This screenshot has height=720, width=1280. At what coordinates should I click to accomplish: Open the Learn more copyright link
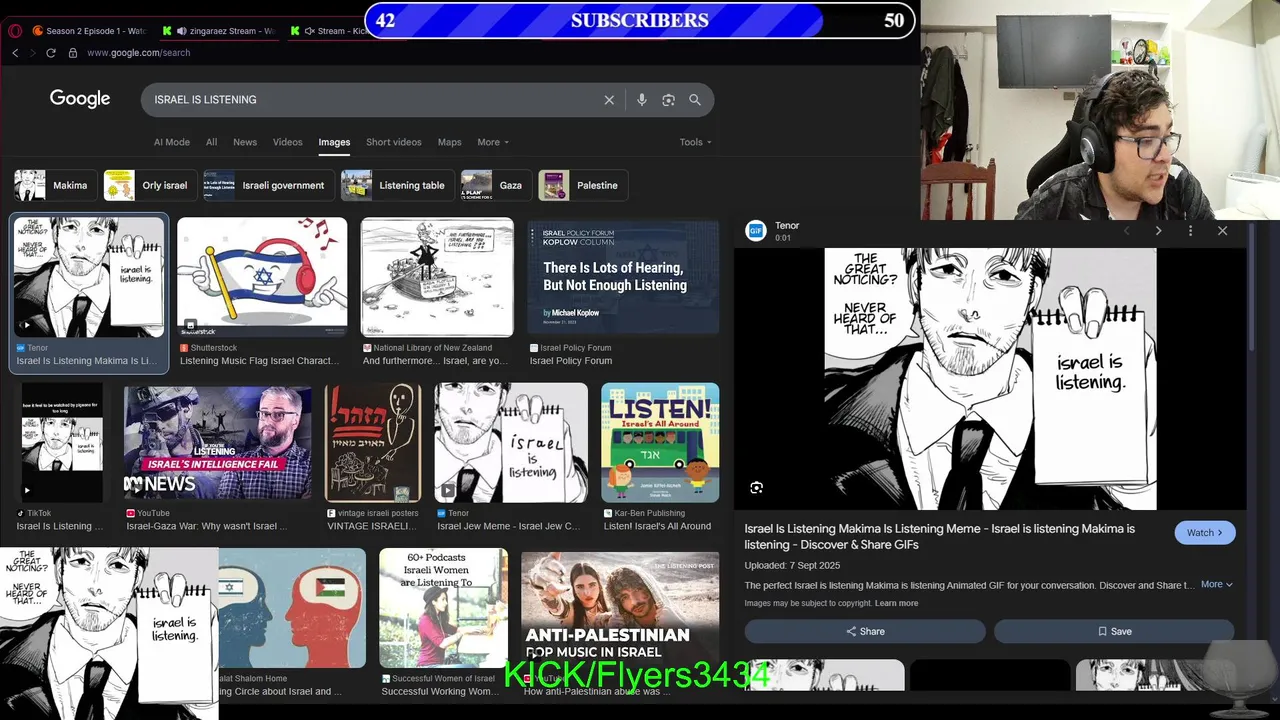896,603
